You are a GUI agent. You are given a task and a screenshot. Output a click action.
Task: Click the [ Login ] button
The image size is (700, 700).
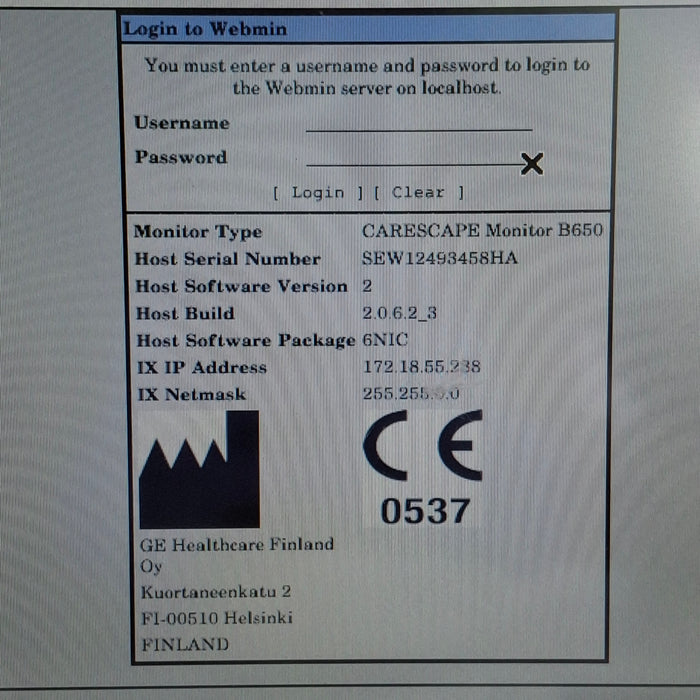318,193
